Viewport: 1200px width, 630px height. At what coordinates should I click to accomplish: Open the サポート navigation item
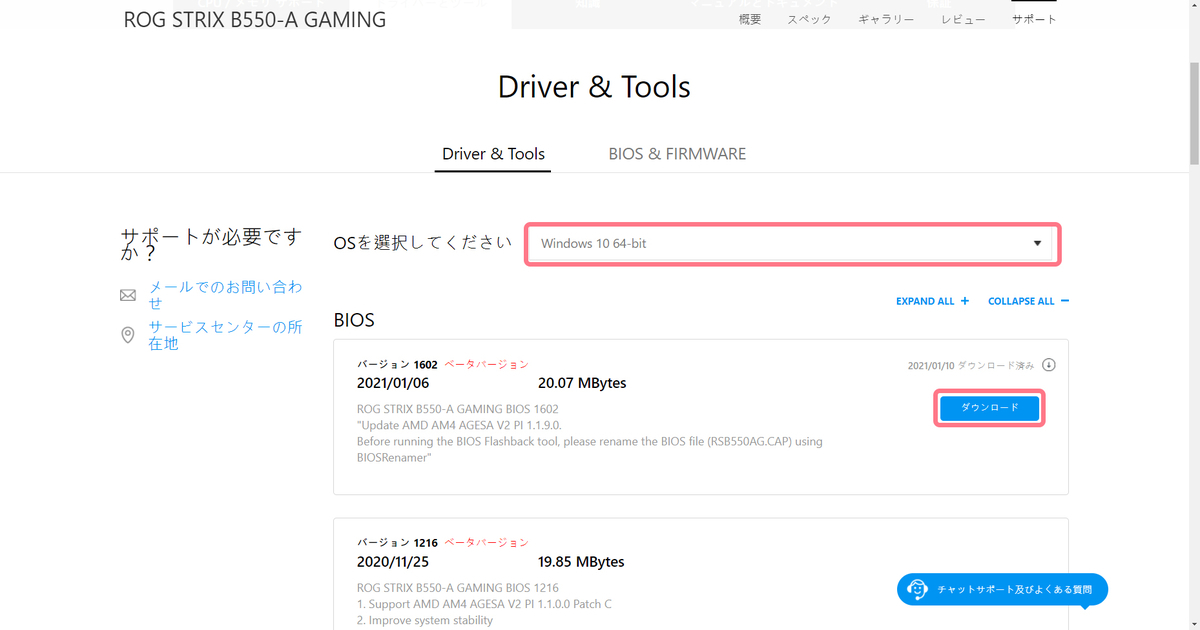click(x=1034, y=19)
